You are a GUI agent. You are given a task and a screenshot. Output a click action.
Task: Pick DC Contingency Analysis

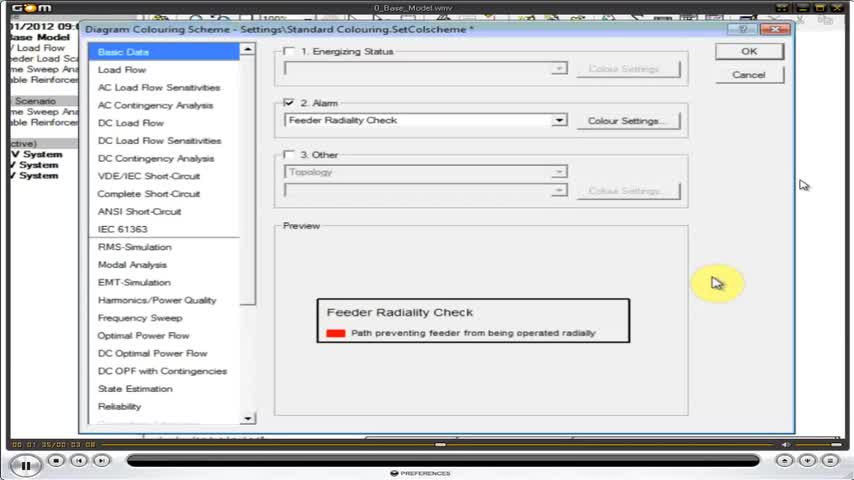[x=156, y=159]
